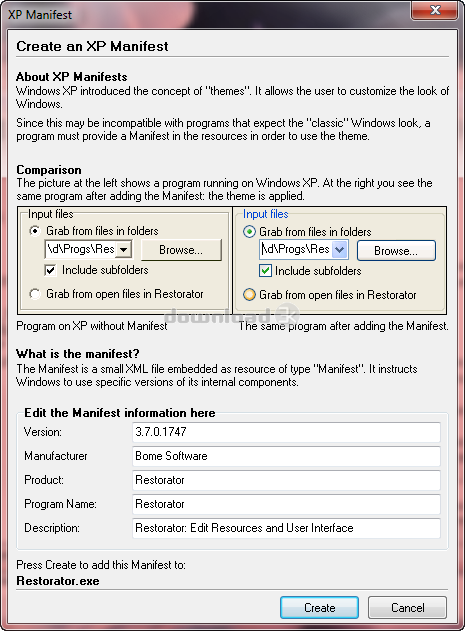Screen dimensions: 465x631
Task: Open themed blue folder path dropdown arrow
Action: [x=340, y=250]
